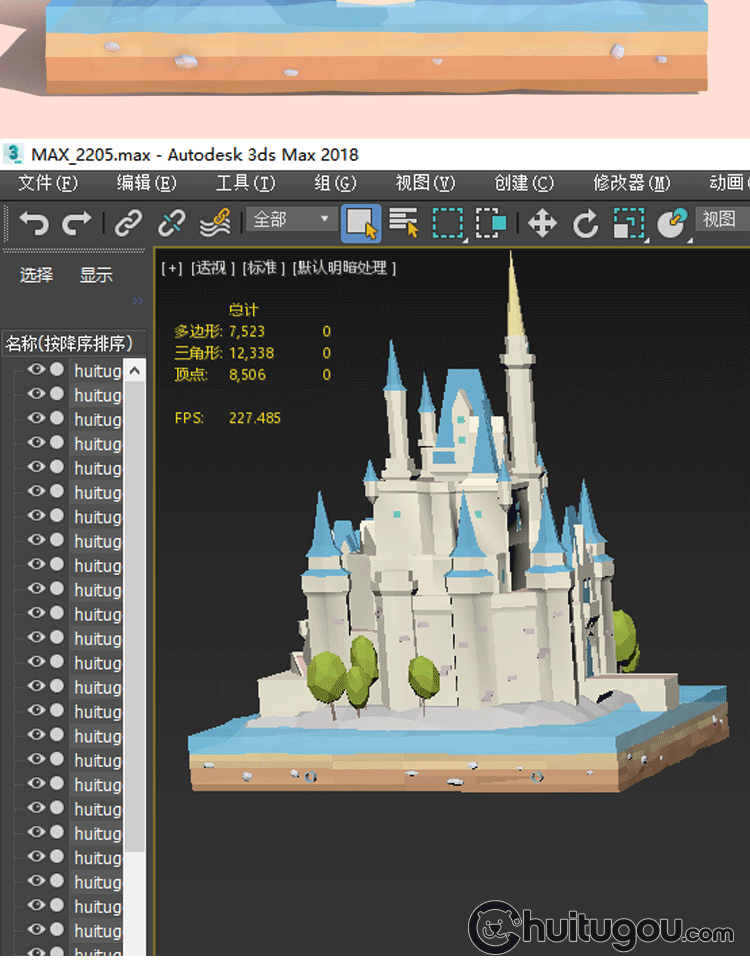The width and height of the screenshot is (750, 960).
Task: Click the Redo arrow in the toolbar
Action: pos(77,222)
